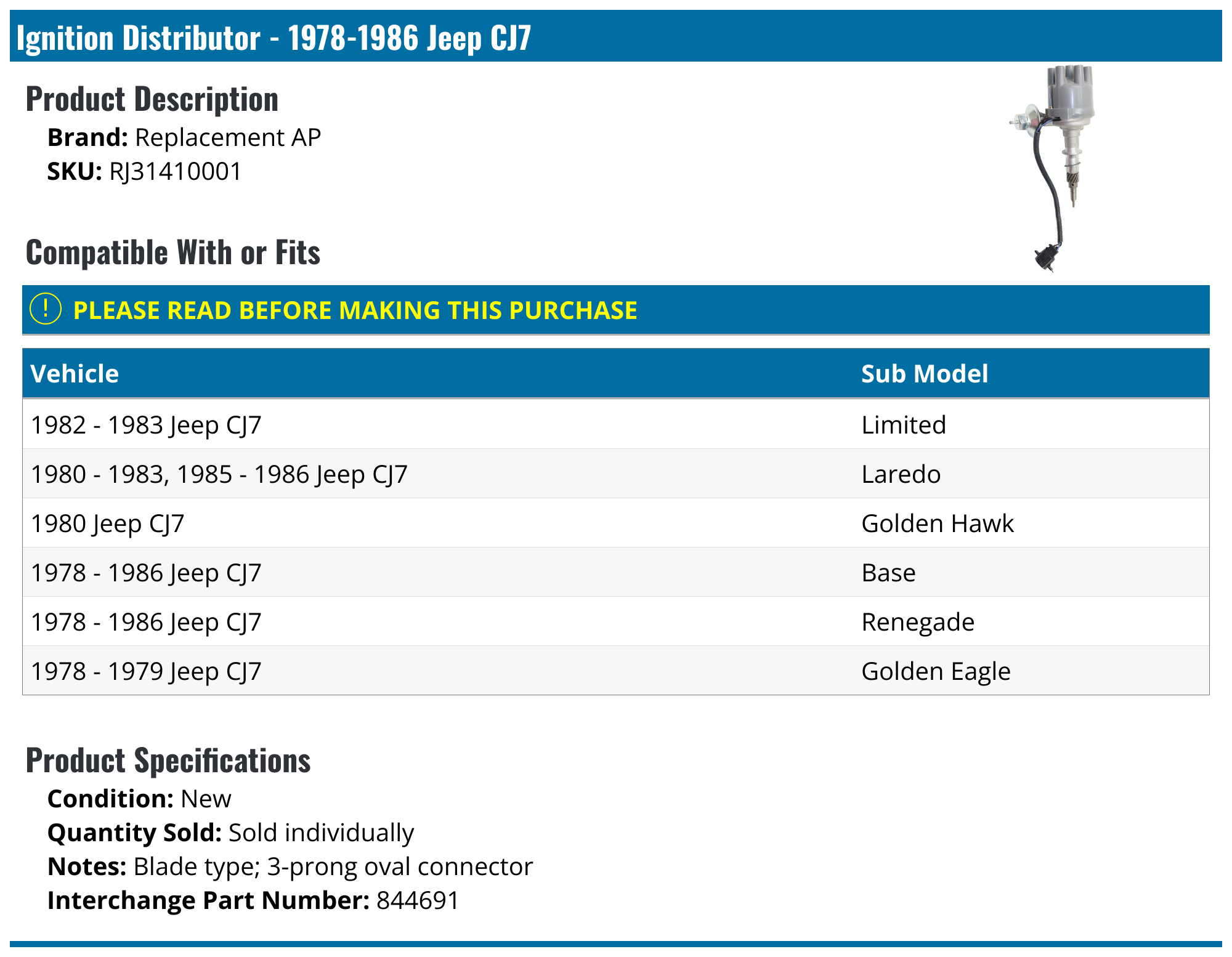
Task: Click the 1980 Jeep CJ7 vehicle entry
Action: [x=108, y=523]
